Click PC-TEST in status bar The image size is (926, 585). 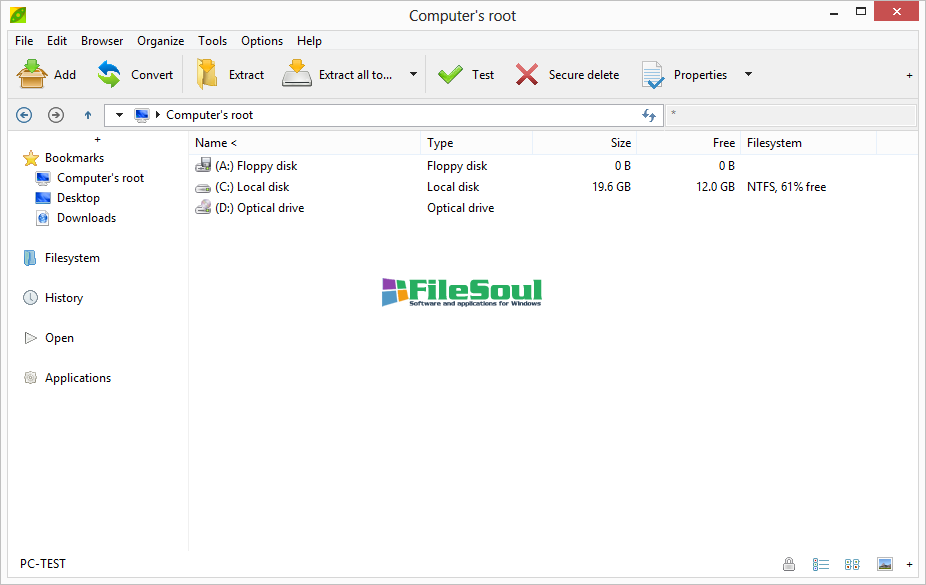coord(43,564)
